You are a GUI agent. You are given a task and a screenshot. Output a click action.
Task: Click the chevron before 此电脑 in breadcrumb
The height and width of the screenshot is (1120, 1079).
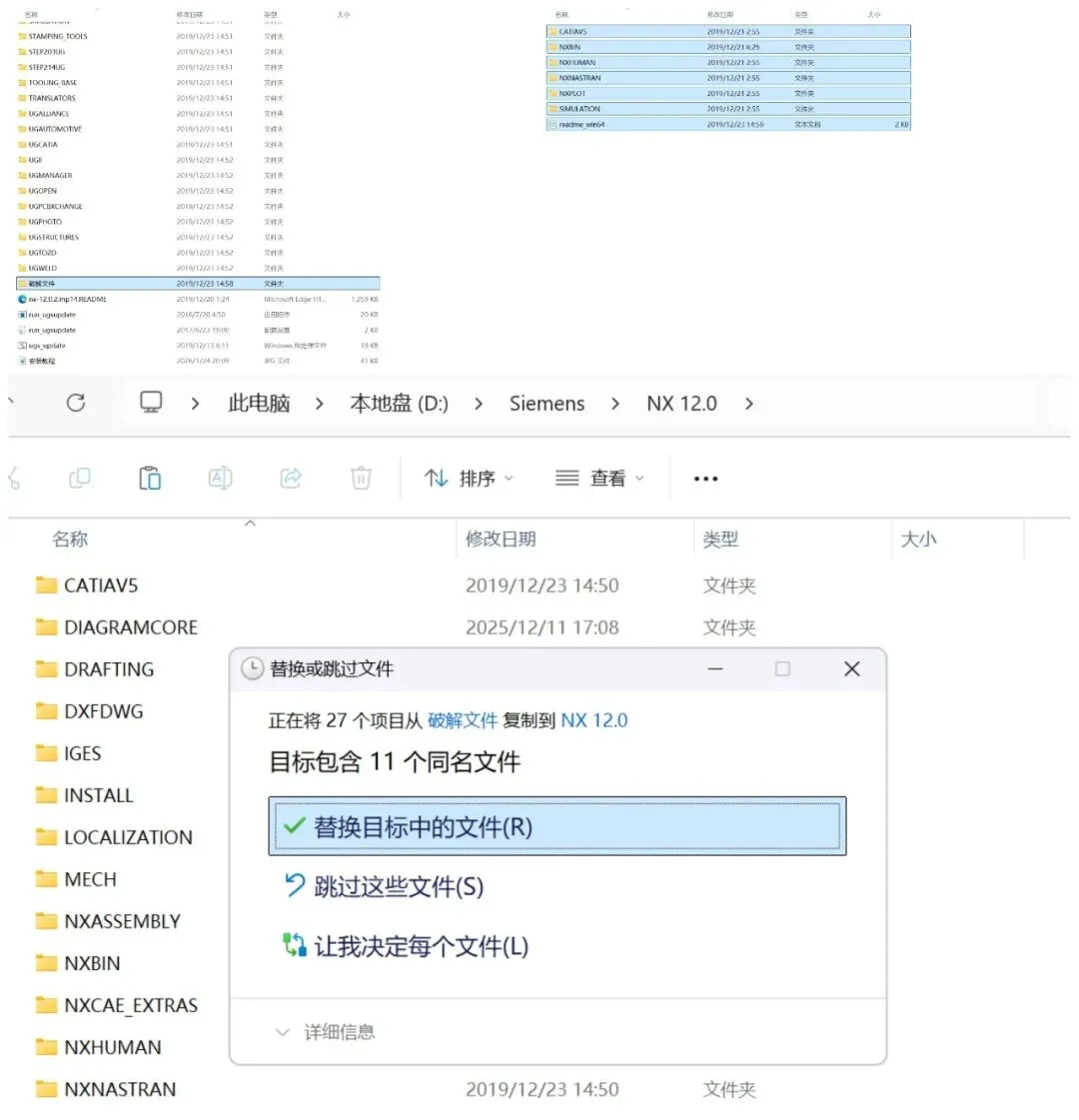point(195,404)
